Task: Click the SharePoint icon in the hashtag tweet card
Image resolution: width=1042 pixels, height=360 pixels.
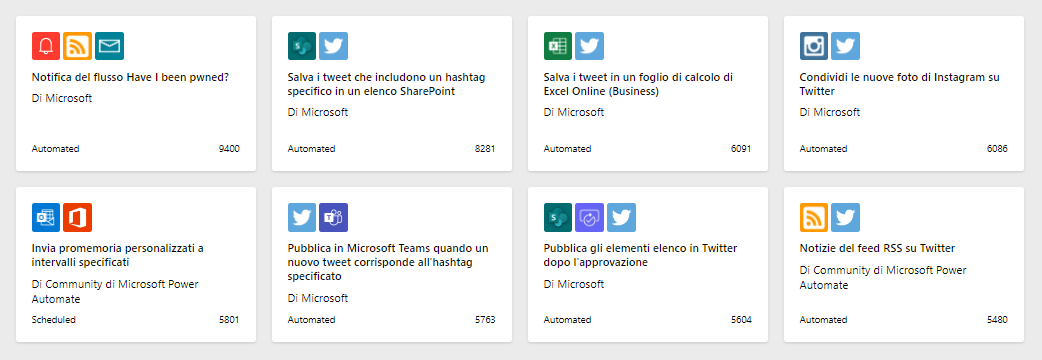Action: coord(302,46)
